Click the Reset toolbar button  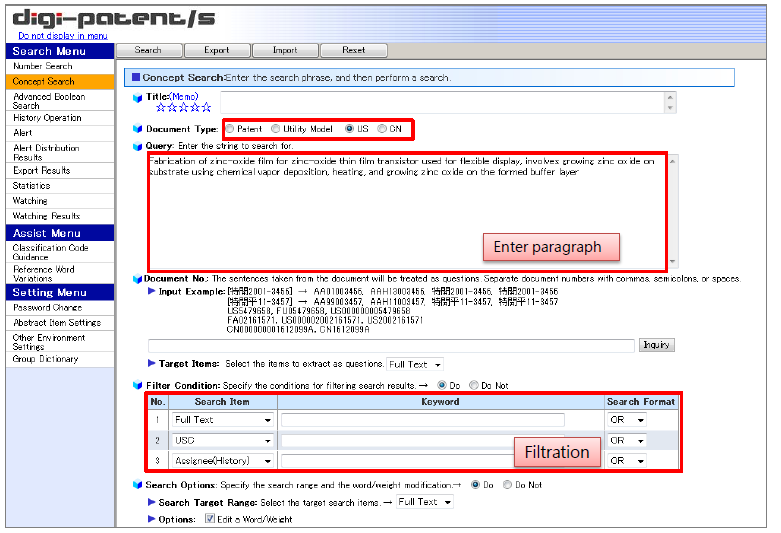(x=354, y=50)
